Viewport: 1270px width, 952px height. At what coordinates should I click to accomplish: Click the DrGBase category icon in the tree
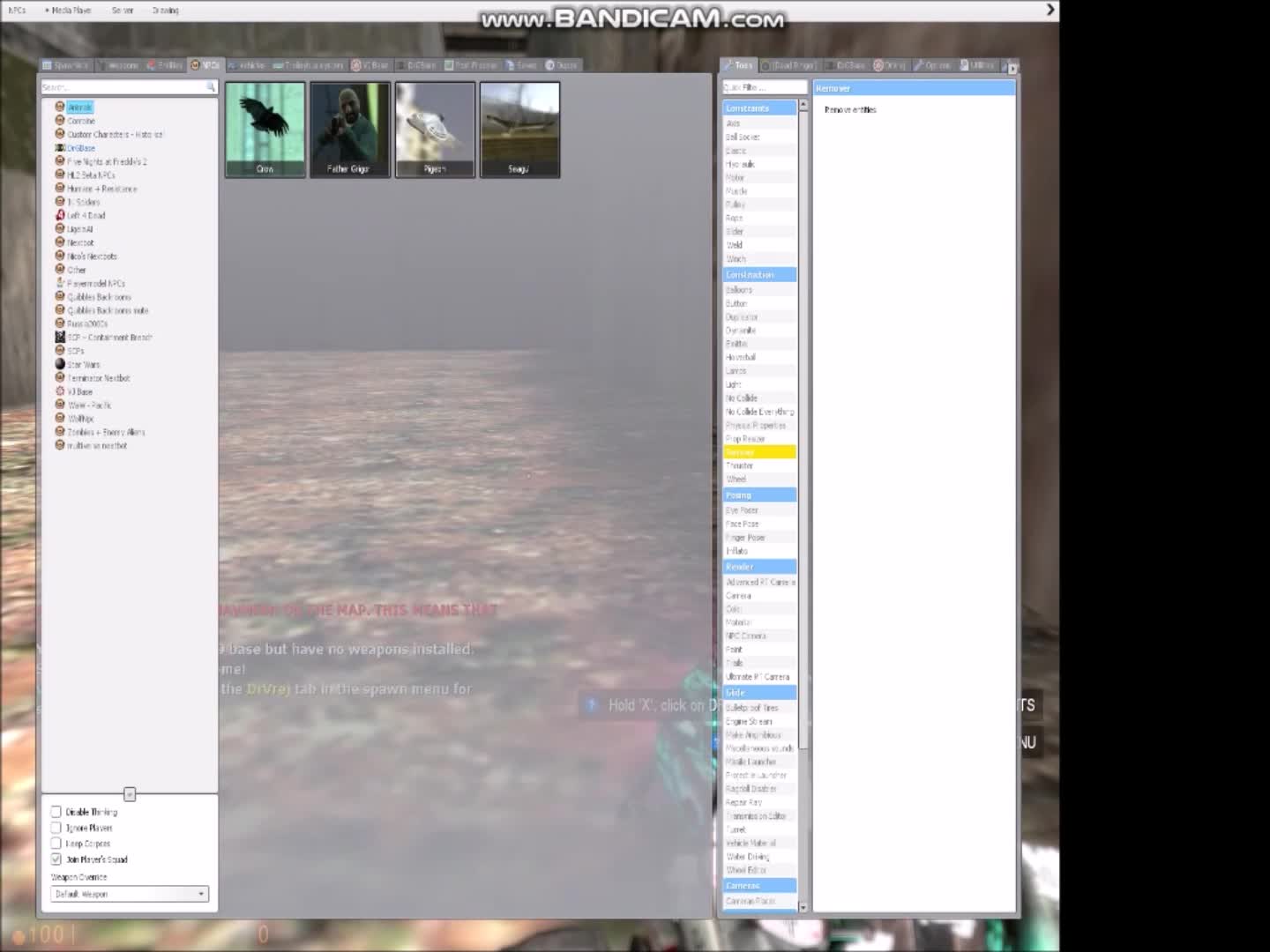coord(60,147)
